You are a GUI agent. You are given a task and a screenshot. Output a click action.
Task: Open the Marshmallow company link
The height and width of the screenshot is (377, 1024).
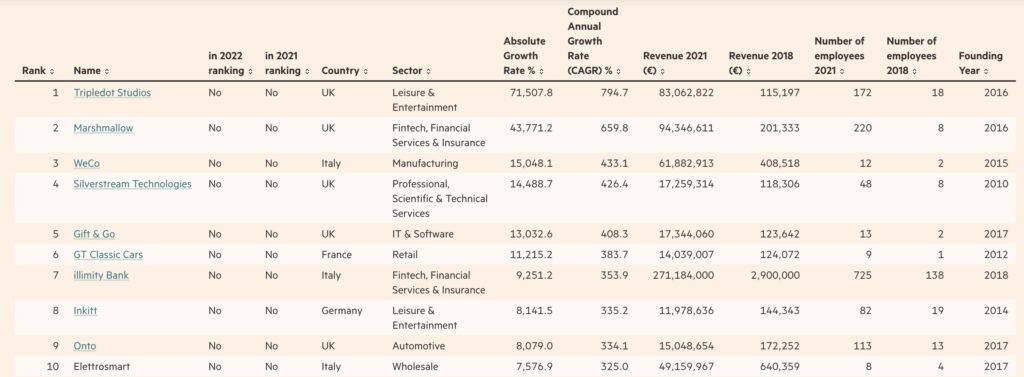pyautogui.click(x=103, y=128)
